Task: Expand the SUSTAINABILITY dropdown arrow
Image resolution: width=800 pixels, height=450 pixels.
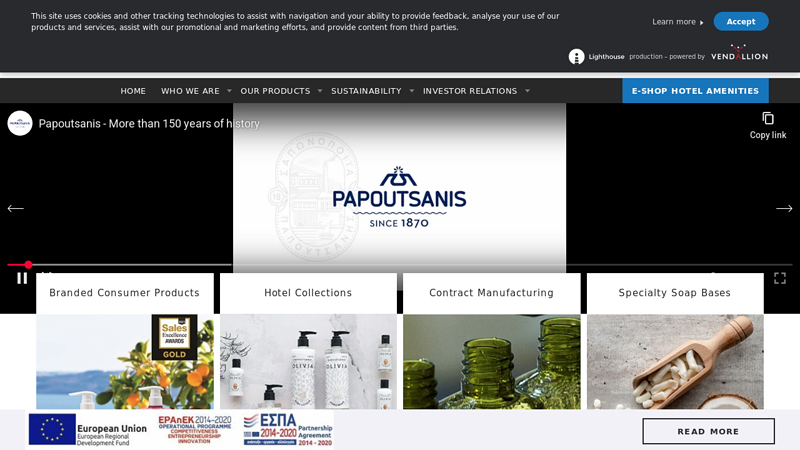Action: coord(411,91)
